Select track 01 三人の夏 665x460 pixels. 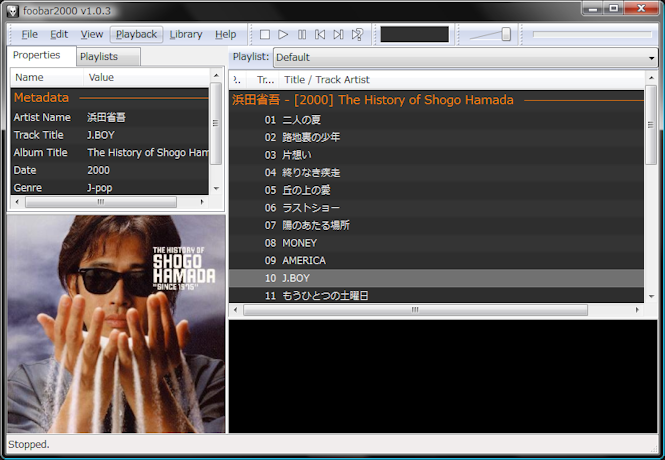click(x=436, y=120)
